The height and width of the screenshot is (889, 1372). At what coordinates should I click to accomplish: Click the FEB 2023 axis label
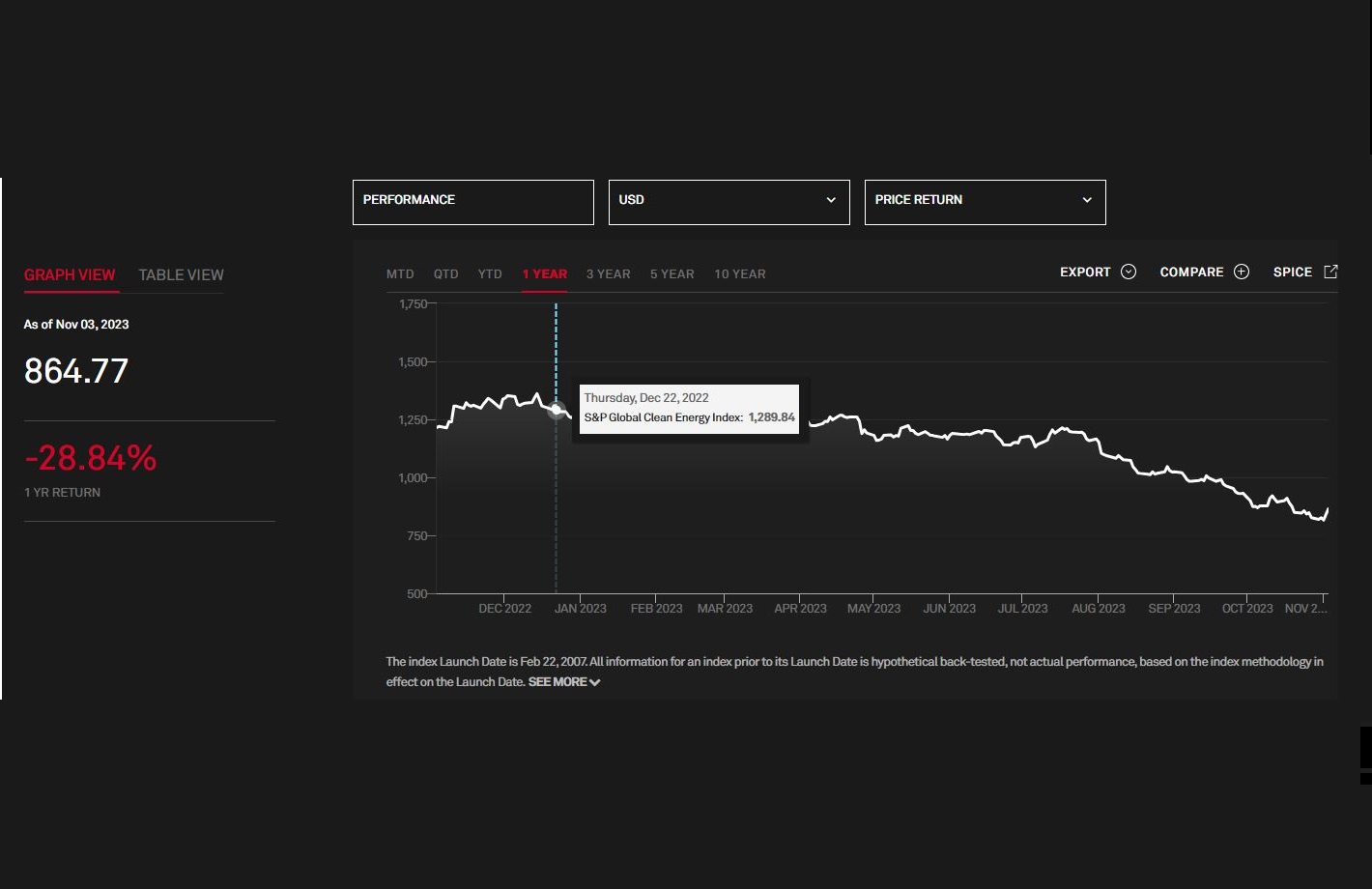657,609
